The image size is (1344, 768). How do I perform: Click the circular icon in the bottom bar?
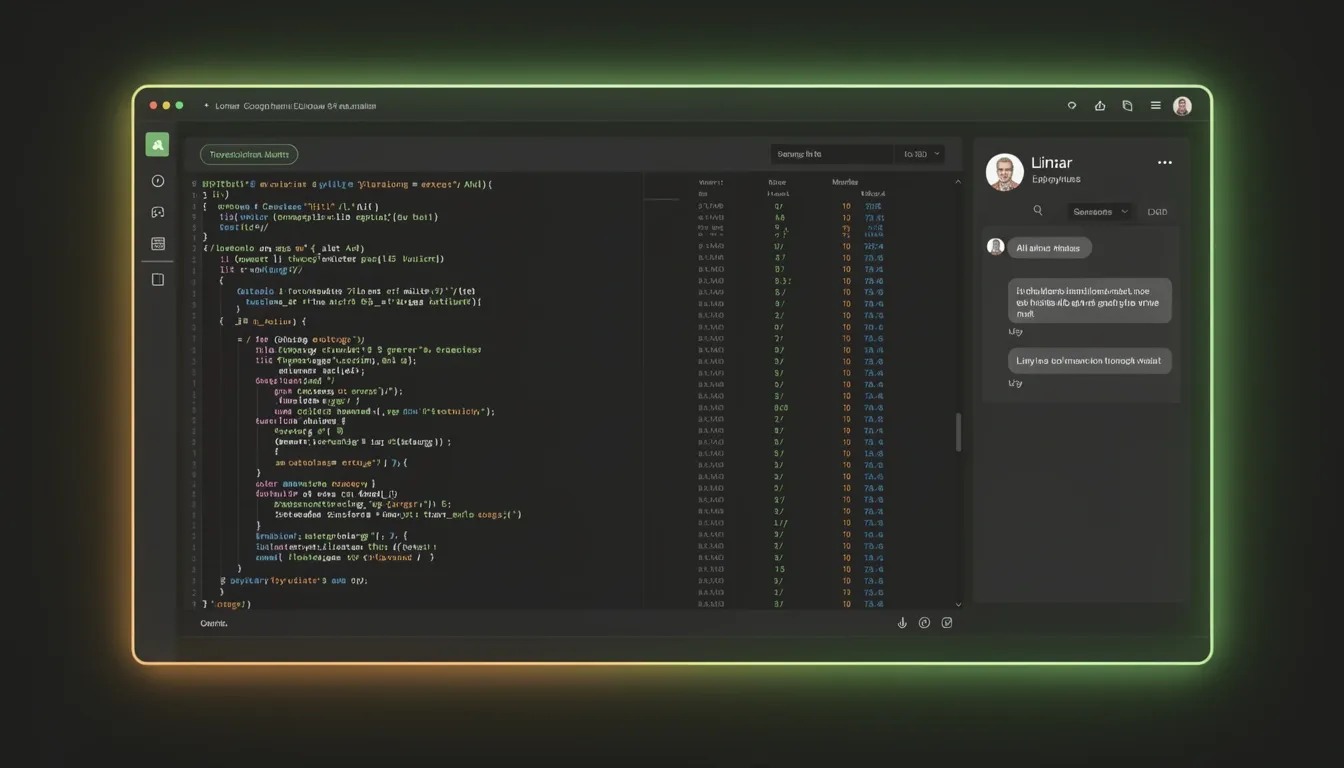924,623
